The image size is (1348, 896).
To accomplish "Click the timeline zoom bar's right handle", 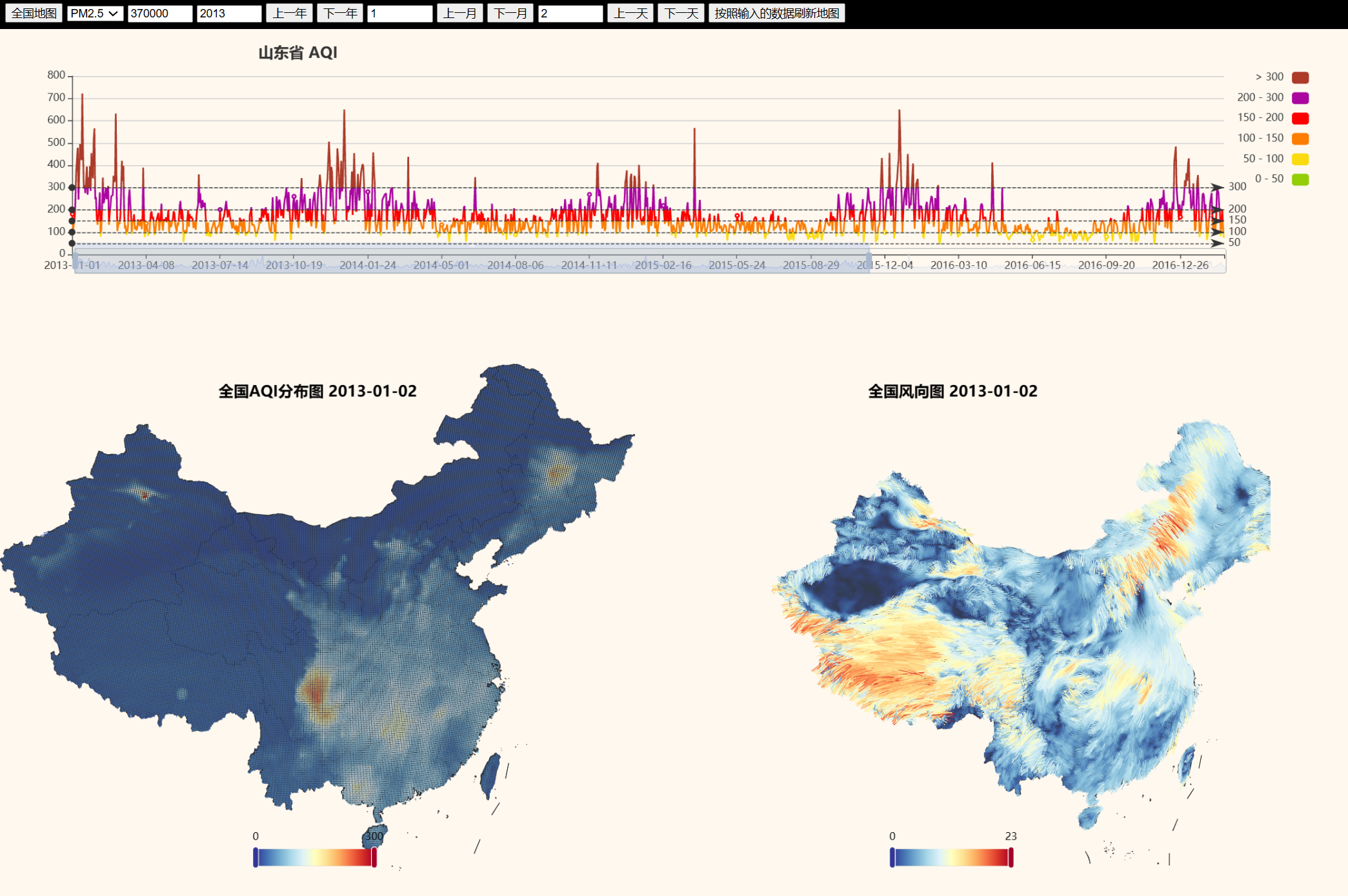I will [869, 262].
